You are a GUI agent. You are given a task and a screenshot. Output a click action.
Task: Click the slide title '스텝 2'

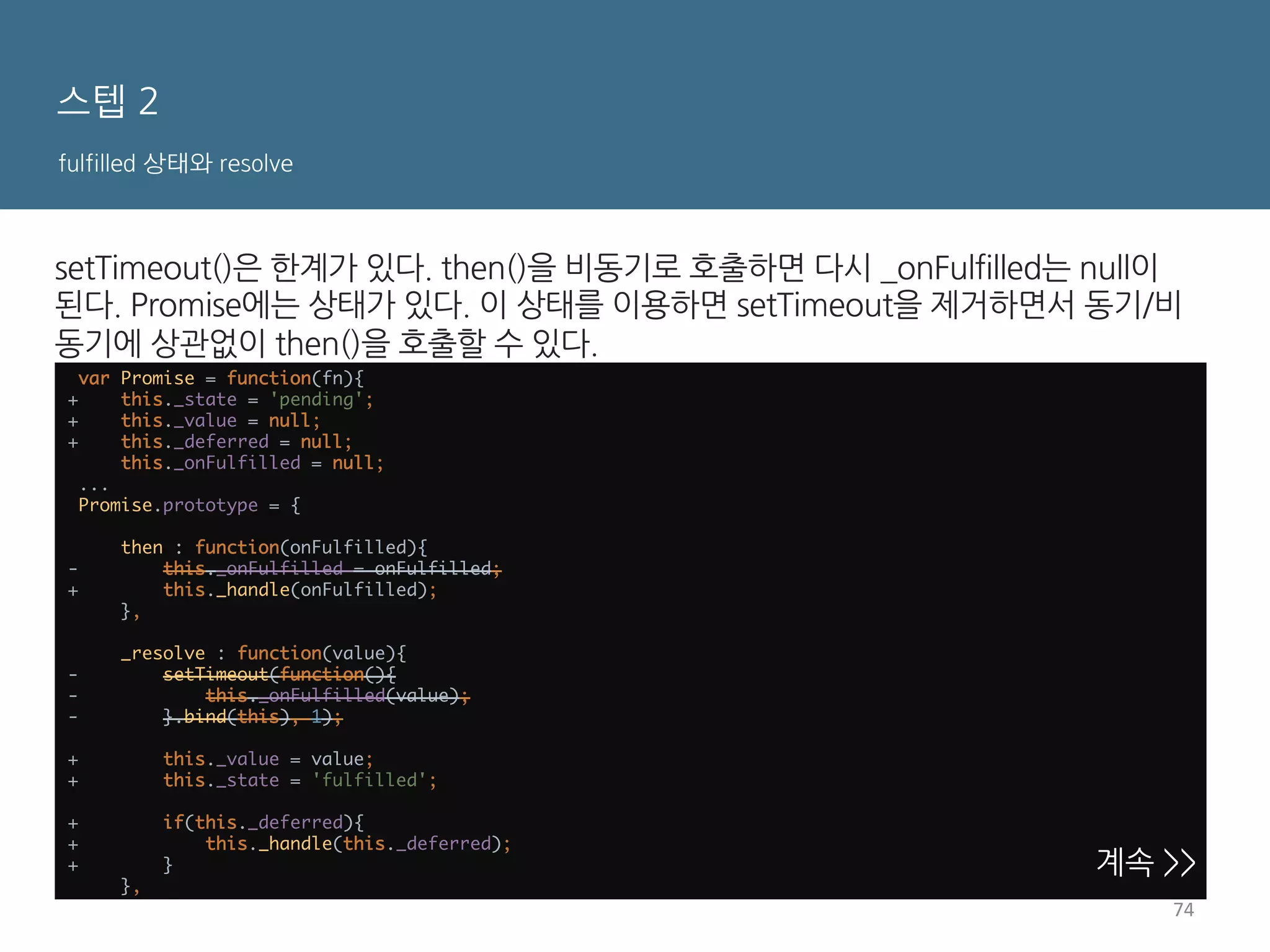coord(108,101)
